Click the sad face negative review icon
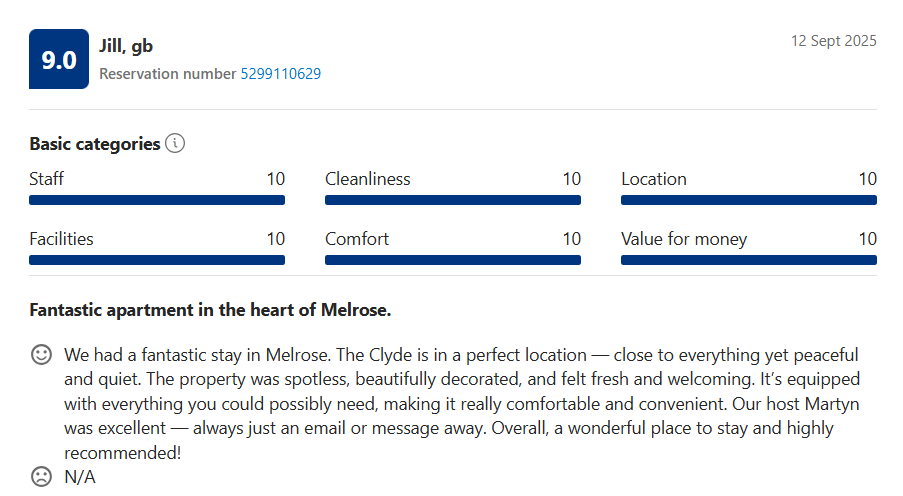 click(x=41, y=476)
